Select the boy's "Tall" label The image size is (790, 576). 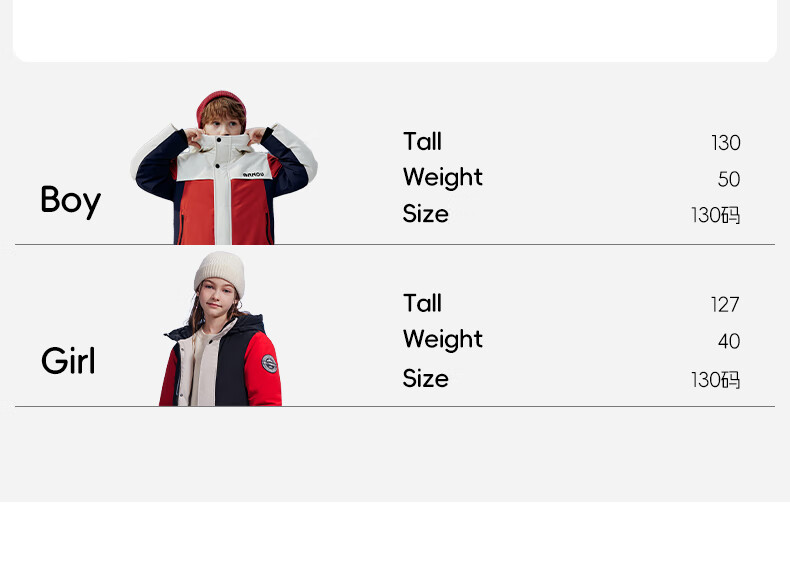(x=422, y=142)
